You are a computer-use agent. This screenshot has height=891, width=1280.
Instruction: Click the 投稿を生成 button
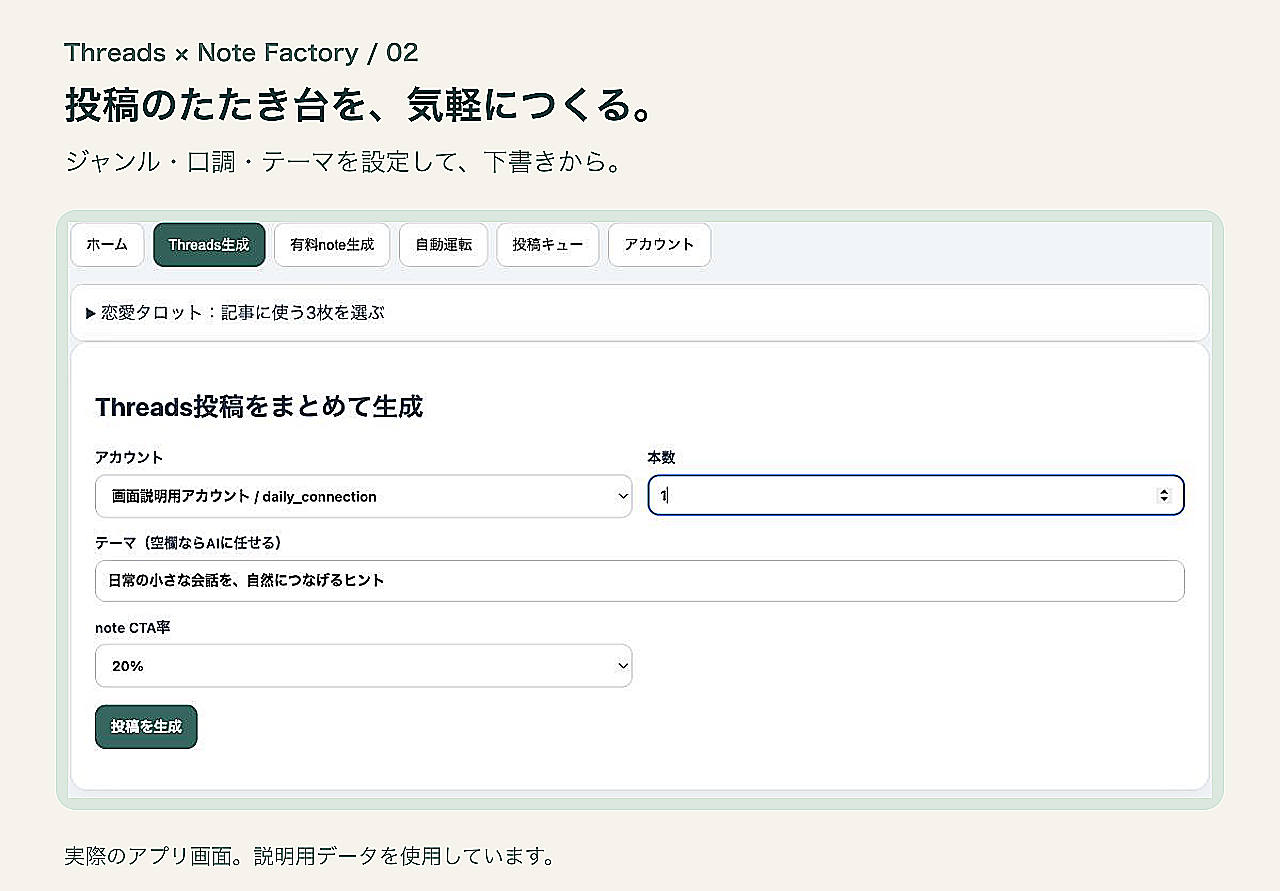click(x=146, y=727)
